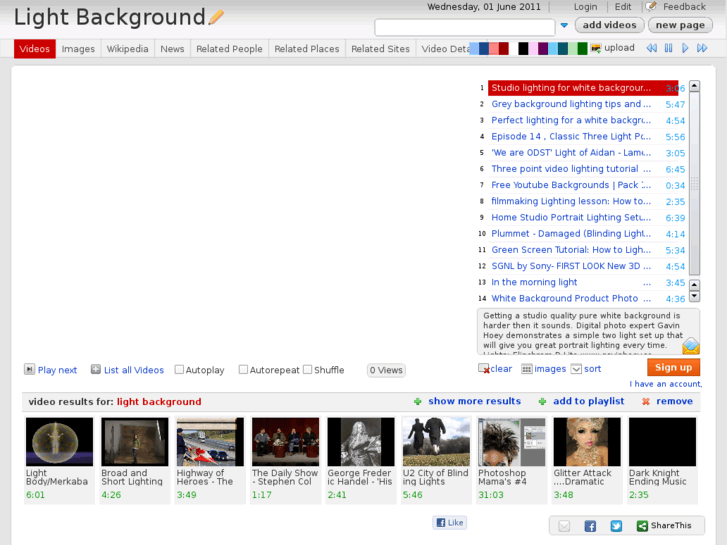
Task: Share on Facebook using the bottom icon
Action: [590, 526]
